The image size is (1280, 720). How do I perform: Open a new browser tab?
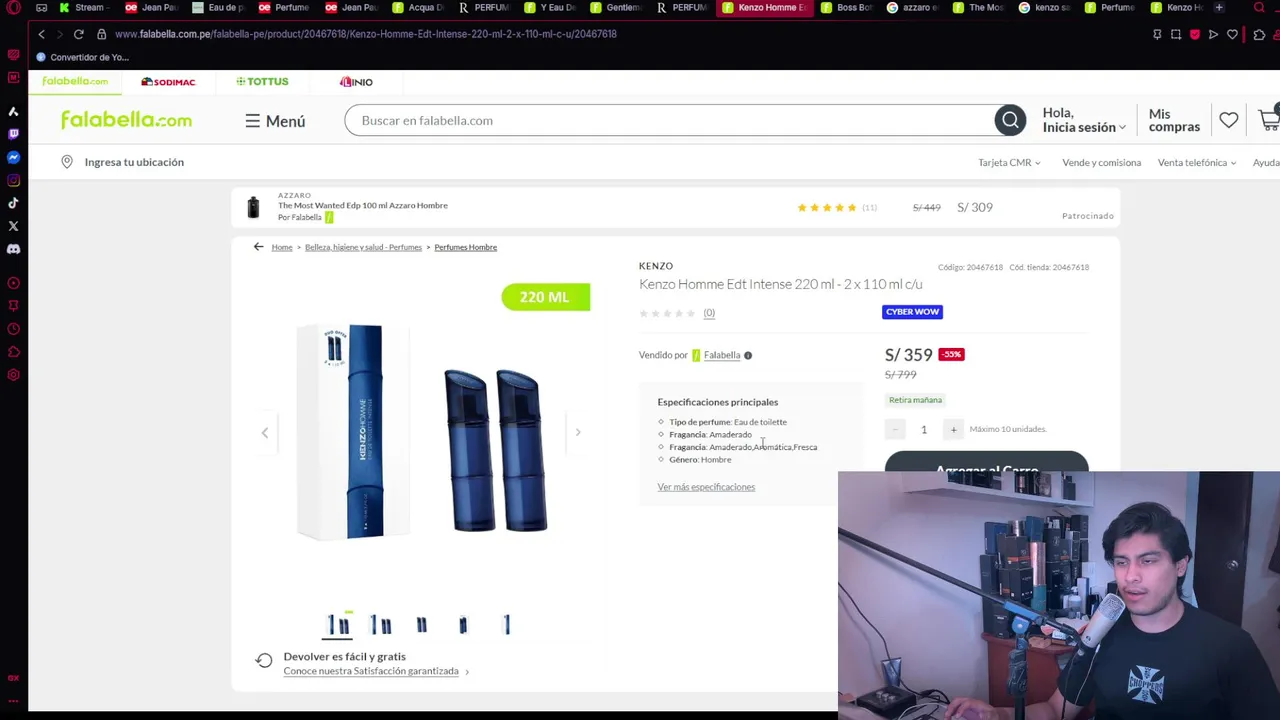click(x=1218, y=8)
